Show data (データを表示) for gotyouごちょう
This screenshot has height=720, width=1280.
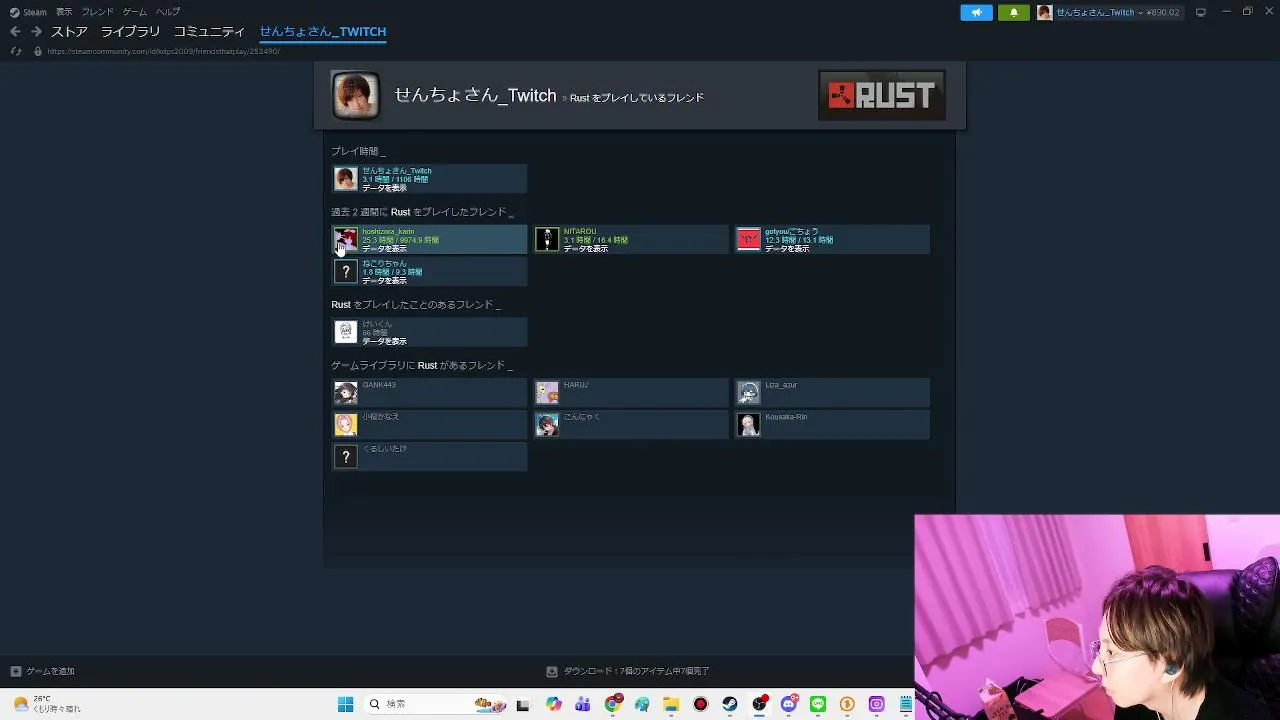pos(788,249)
